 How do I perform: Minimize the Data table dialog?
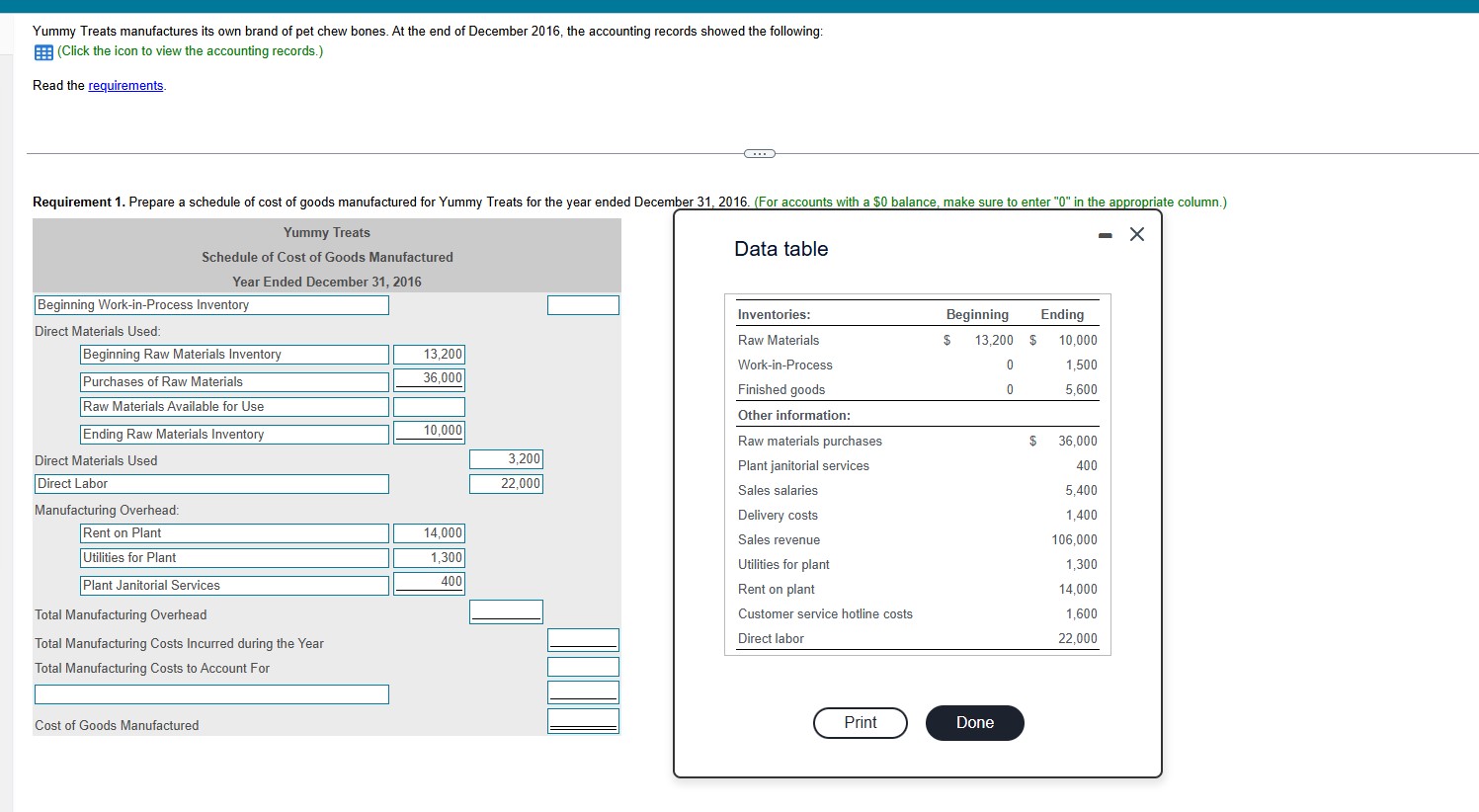(1106, 235)
